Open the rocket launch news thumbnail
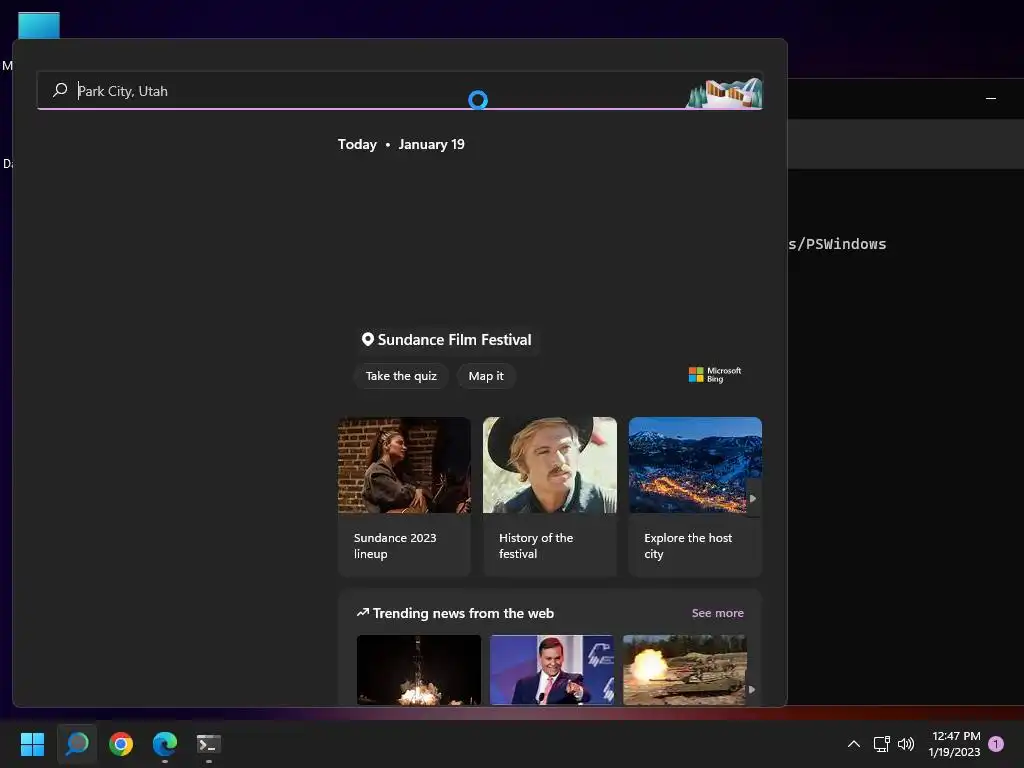Viewport: 1024px width, 768px height. click(419, 670)
